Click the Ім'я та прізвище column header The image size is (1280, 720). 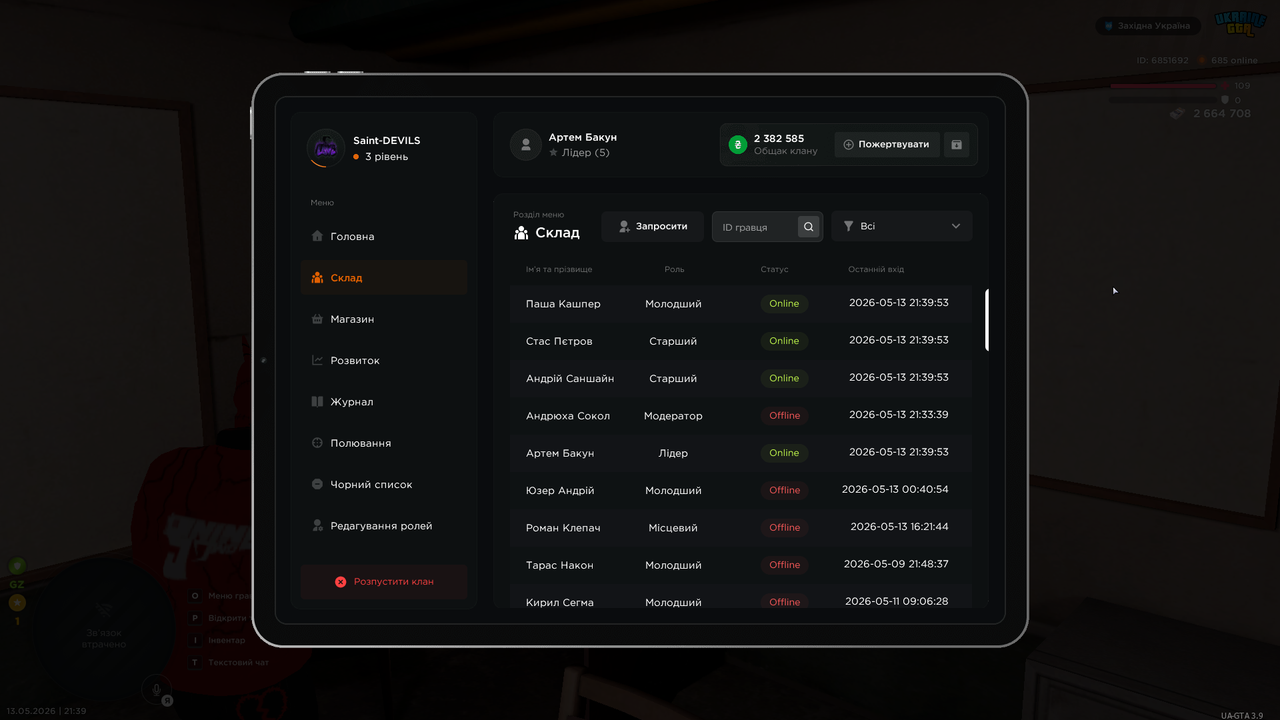[x=559, y=269]
